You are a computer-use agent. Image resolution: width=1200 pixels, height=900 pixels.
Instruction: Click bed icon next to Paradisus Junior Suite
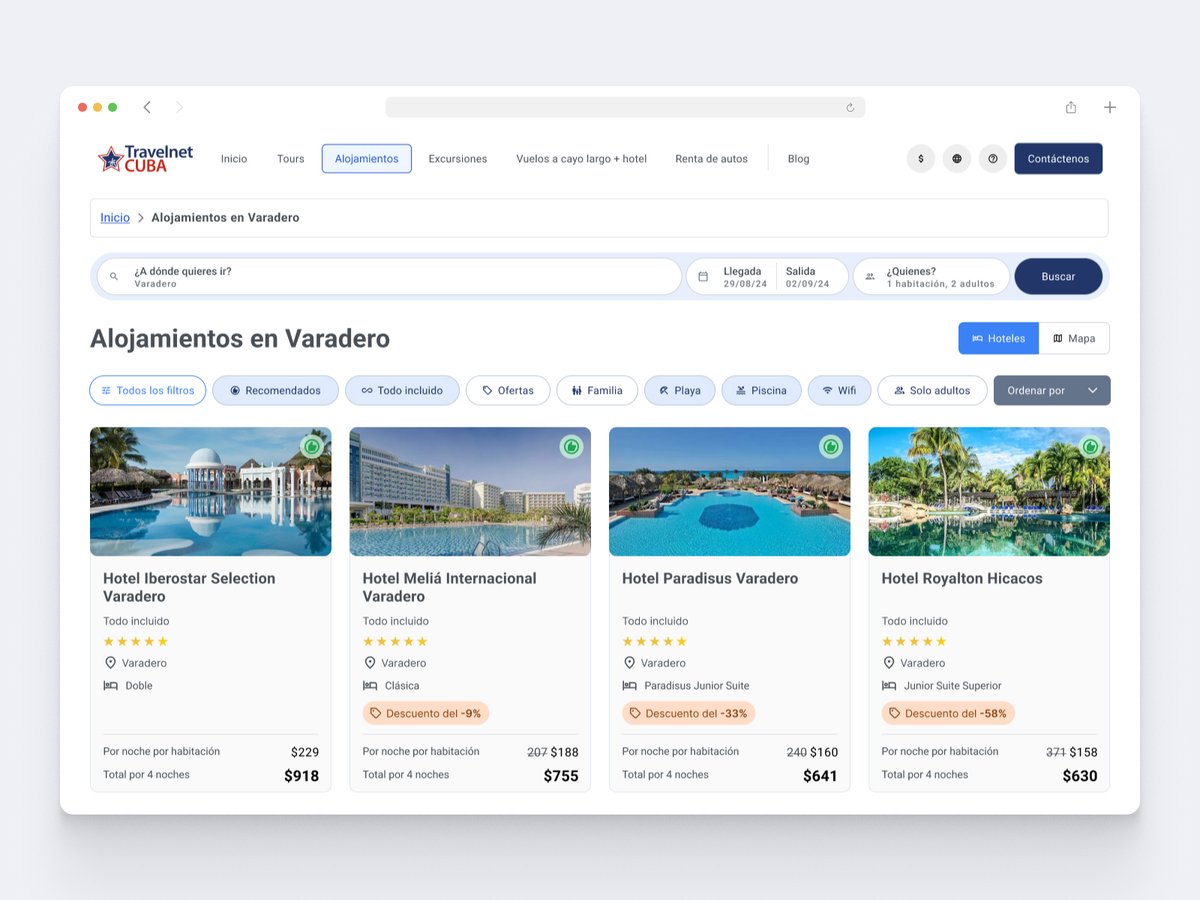point(630,686)
